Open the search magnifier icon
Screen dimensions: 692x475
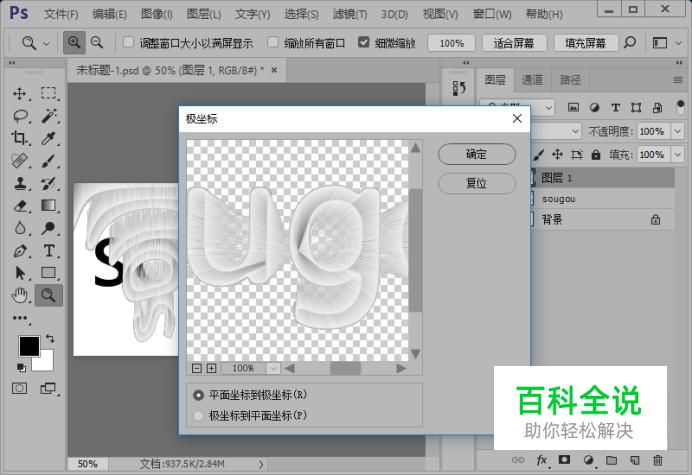point(630,43)
